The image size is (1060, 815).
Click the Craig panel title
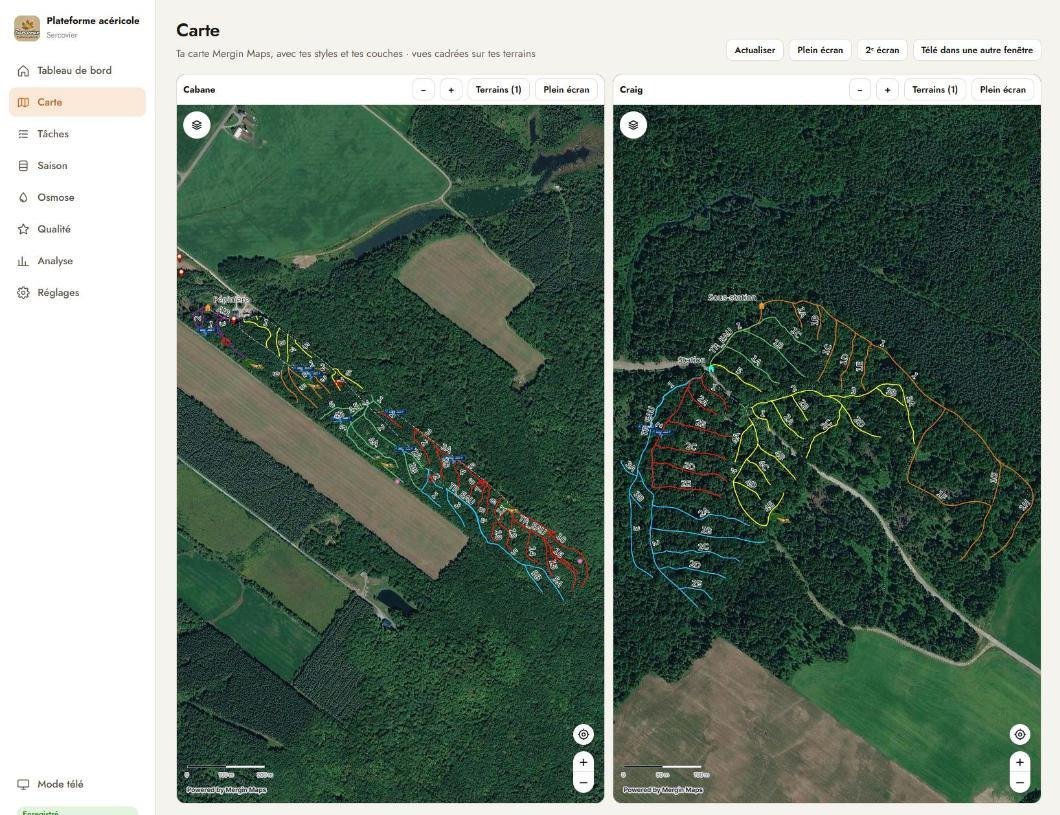point(631,90)
